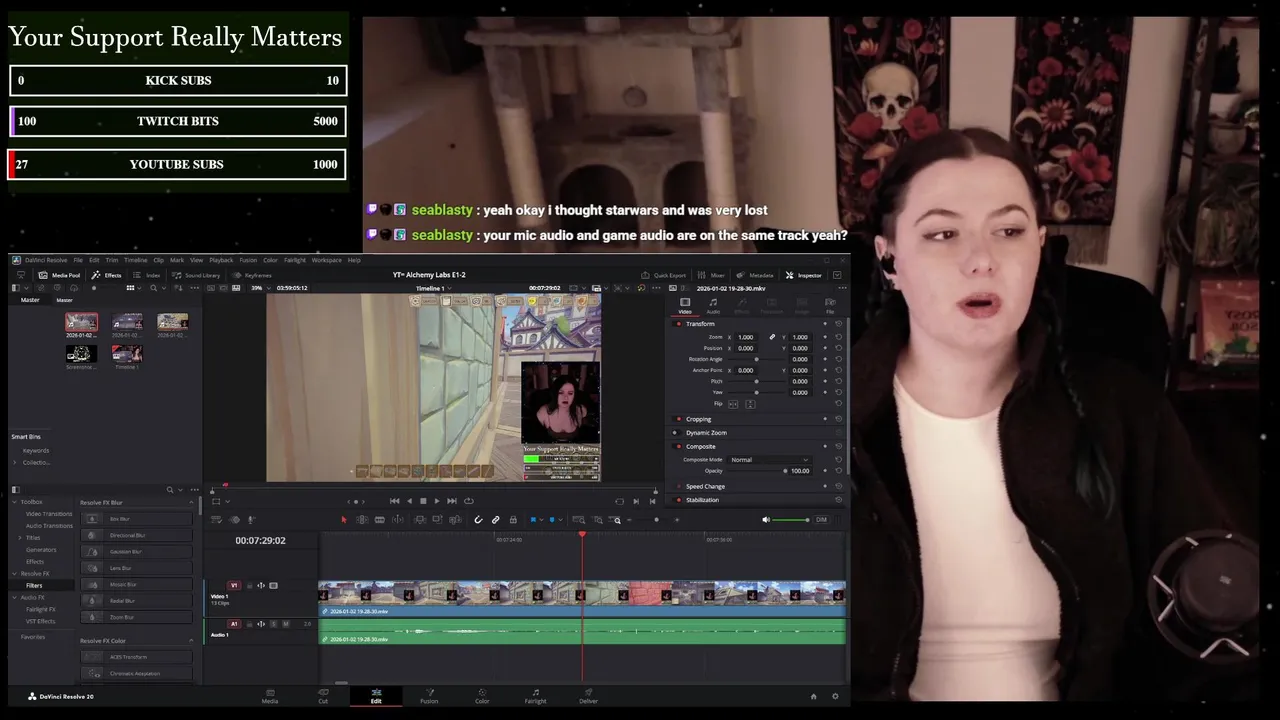Reset Transform section with its reset icon
Viewport: 1280px width, 720px height.
(x=838, y=324)
